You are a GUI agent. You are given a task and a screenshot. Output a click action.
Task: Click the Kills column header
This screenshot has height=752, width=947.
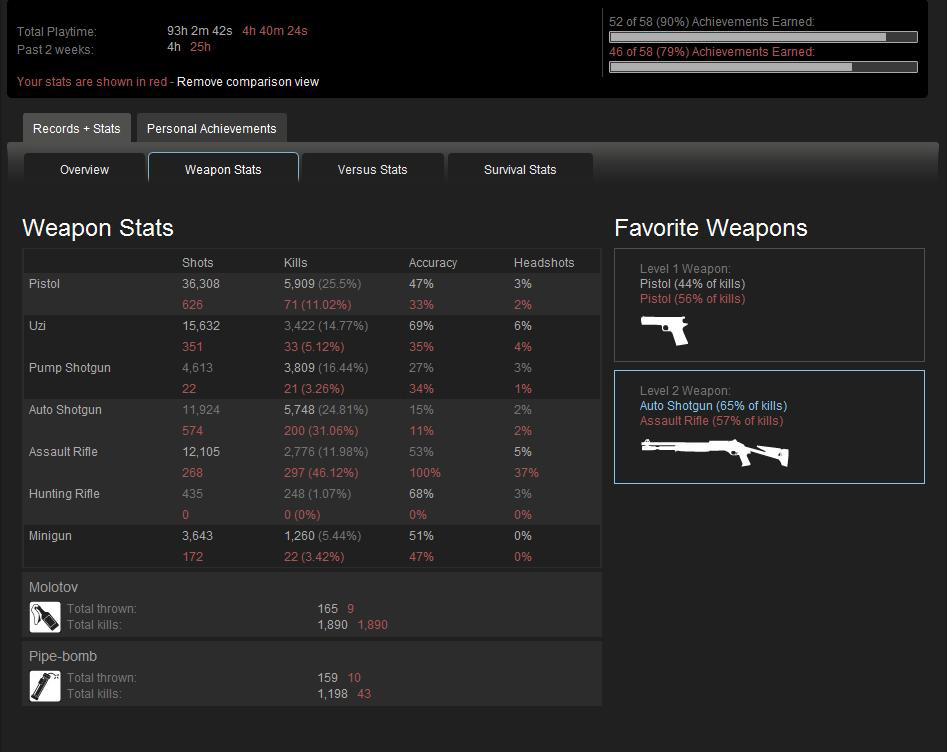295,262
